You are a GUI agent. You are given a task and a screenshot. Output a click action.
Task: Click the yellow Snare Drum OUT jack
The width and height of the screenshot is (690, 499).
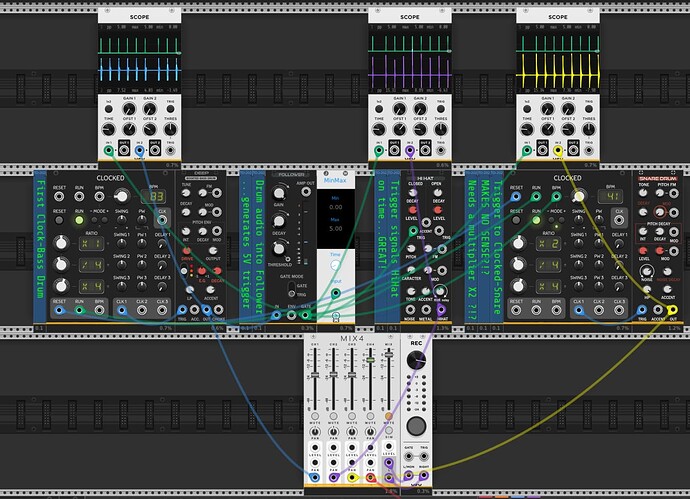coord(673,310)
